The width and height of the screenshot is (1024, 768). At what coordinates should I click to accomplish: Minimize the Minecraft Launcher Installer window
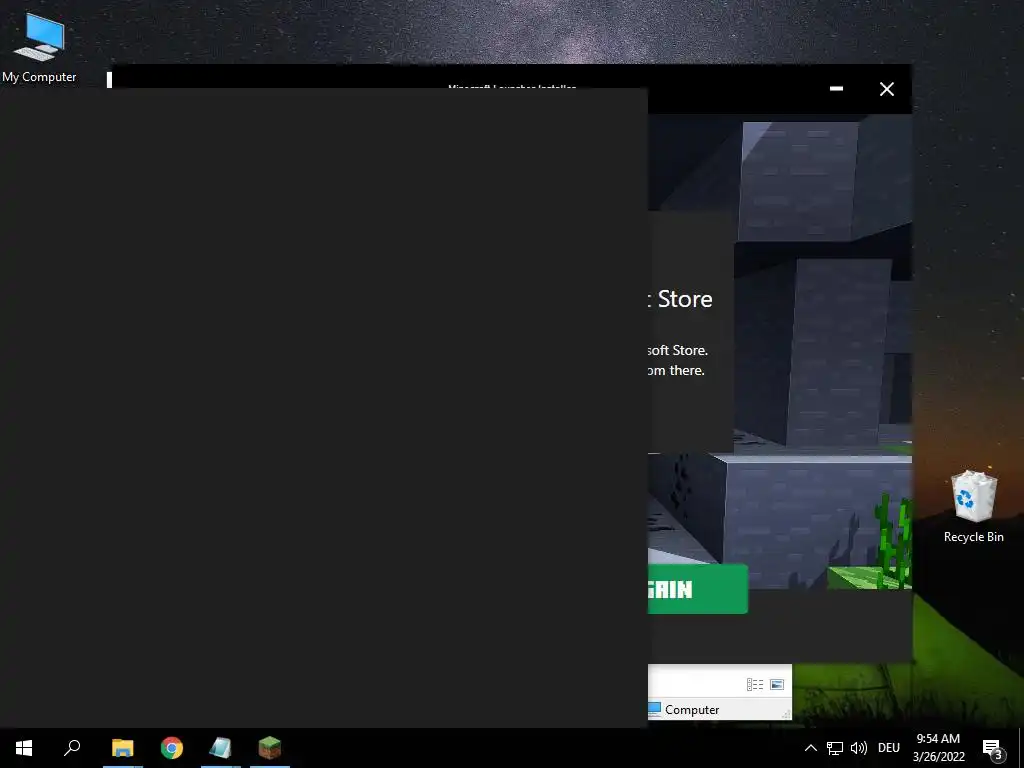tap(836, 89)
